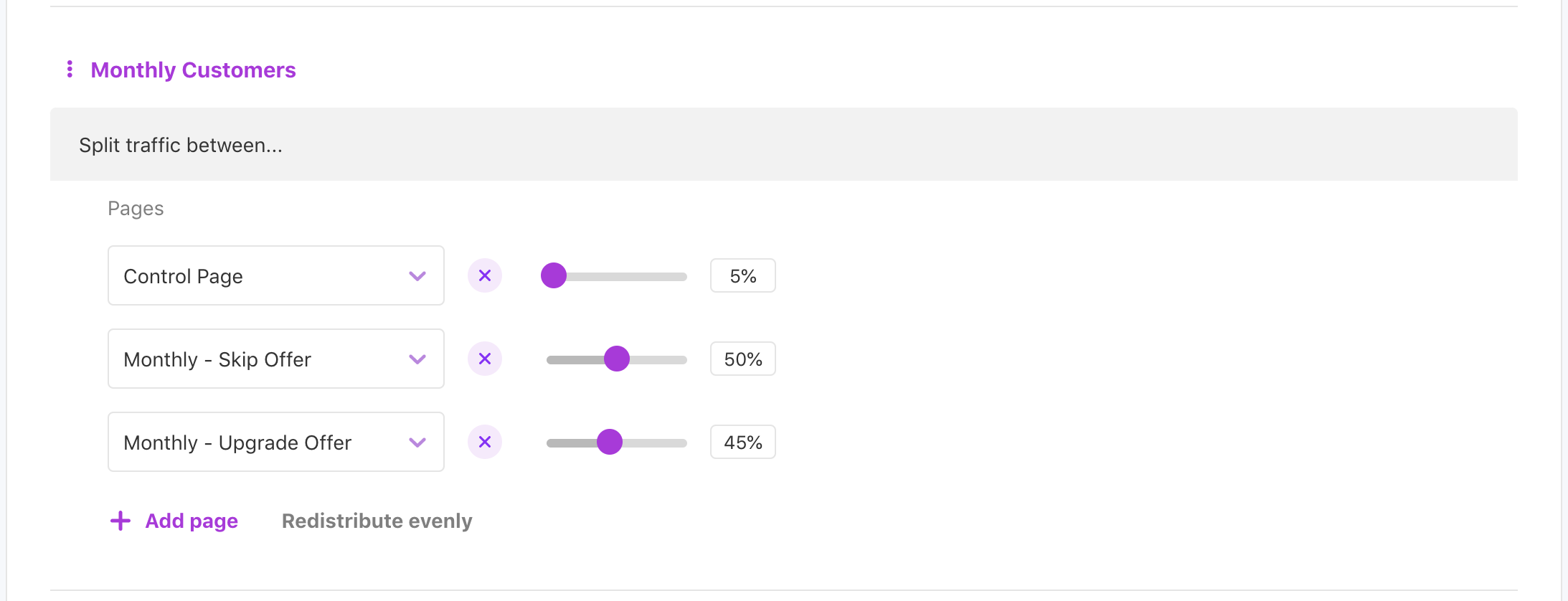
Task: Click the Monthly Customers heading
Action: pyautogui.click(x=193, y=70)
